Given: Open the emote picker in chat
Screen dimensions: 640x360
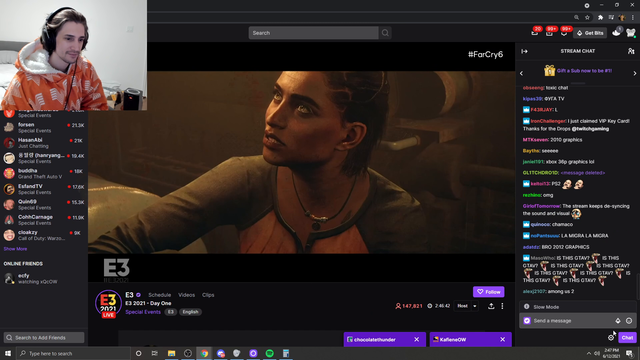Looking at the screenshot, I should point(629,321).
